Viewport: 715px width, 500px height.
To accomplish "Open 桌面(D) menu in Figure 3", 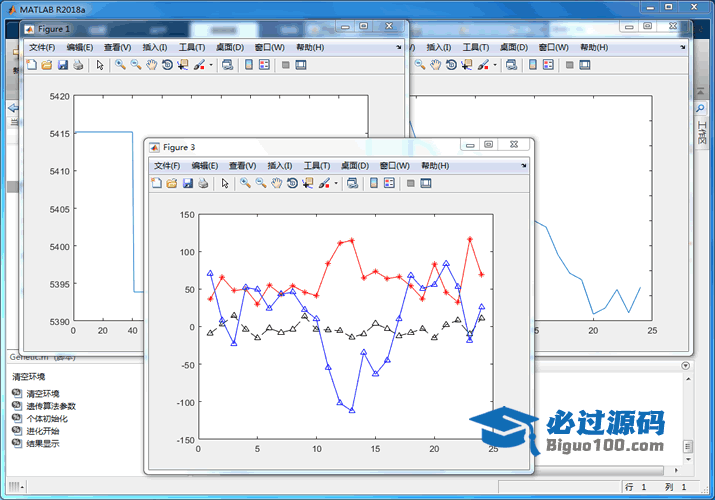I will 355,166.
